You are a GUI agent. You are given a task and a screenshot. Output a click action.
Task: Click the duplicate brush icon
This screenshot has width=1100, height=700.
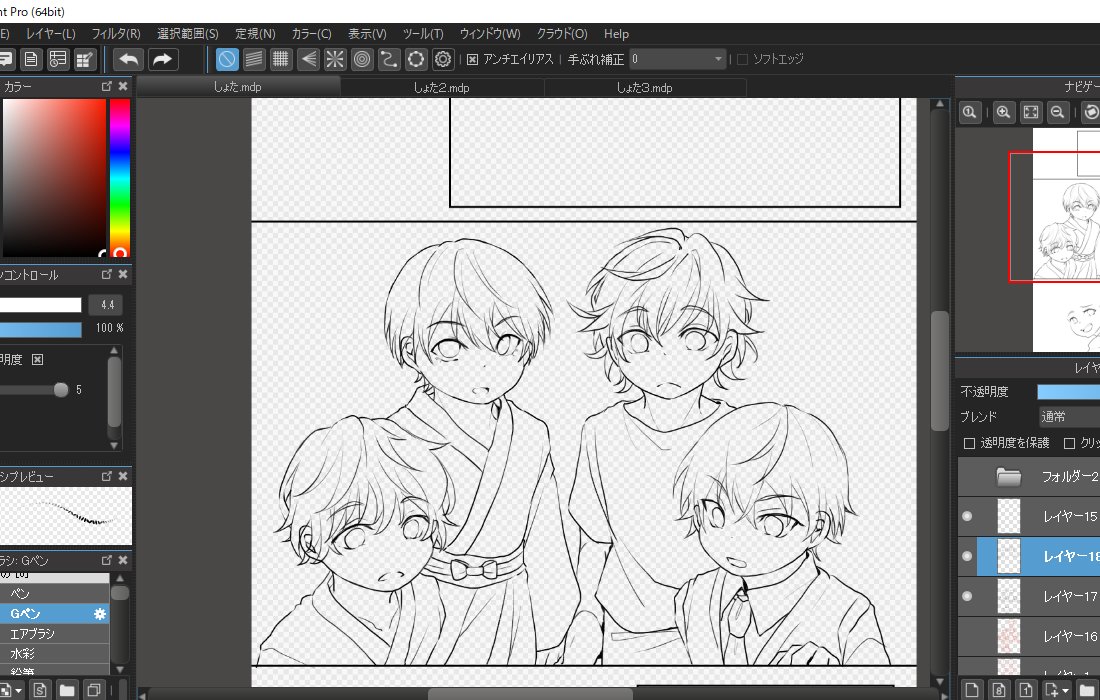coord(93,690)
